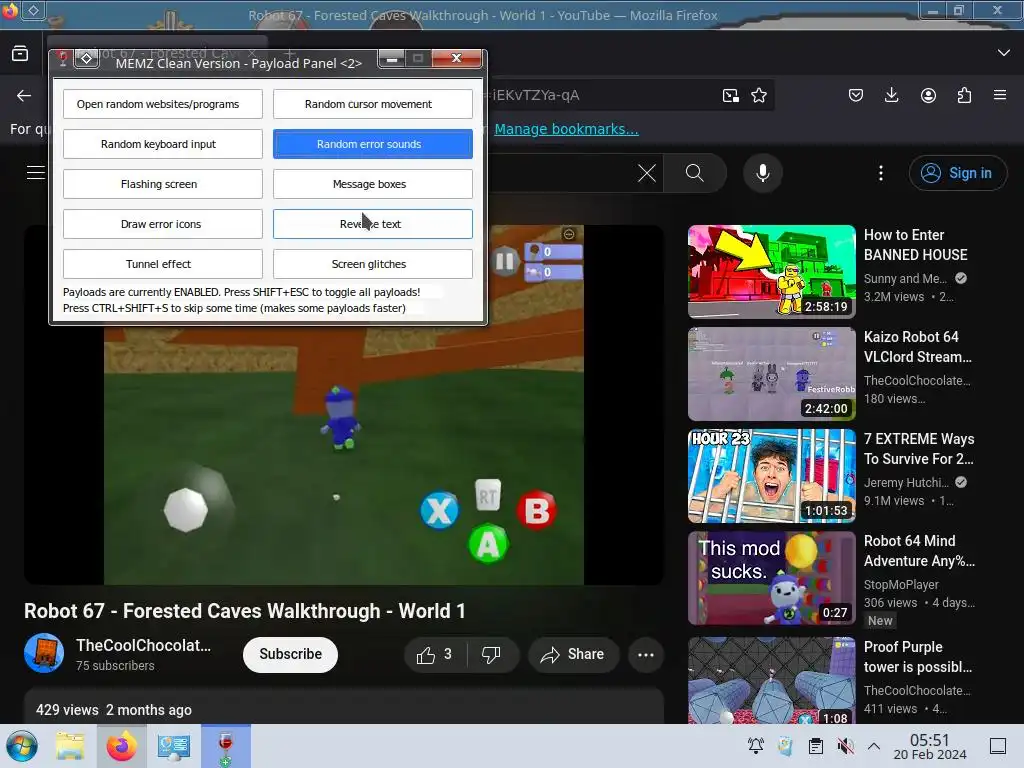This screenshot has height=768, width=1024.
Task: Open the YouTube guide hamburger menu
Action: 35,172
